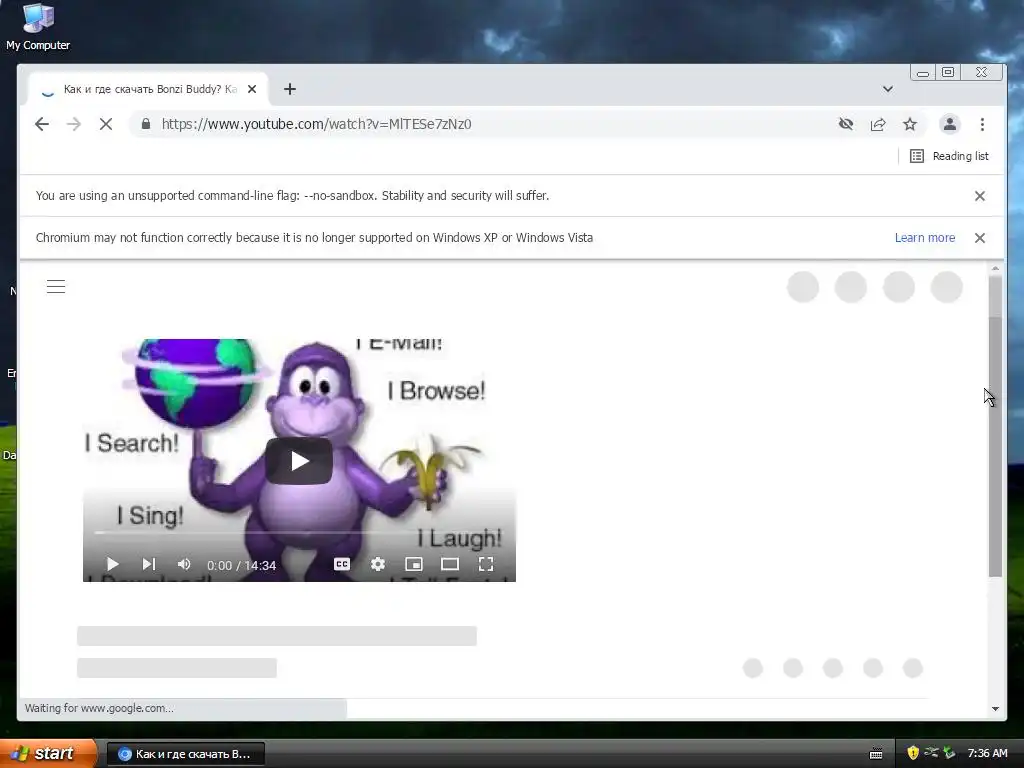The width and height of the screenshot is (1024, 768).
Task: Open the Reading list
Action: [950, 156]
